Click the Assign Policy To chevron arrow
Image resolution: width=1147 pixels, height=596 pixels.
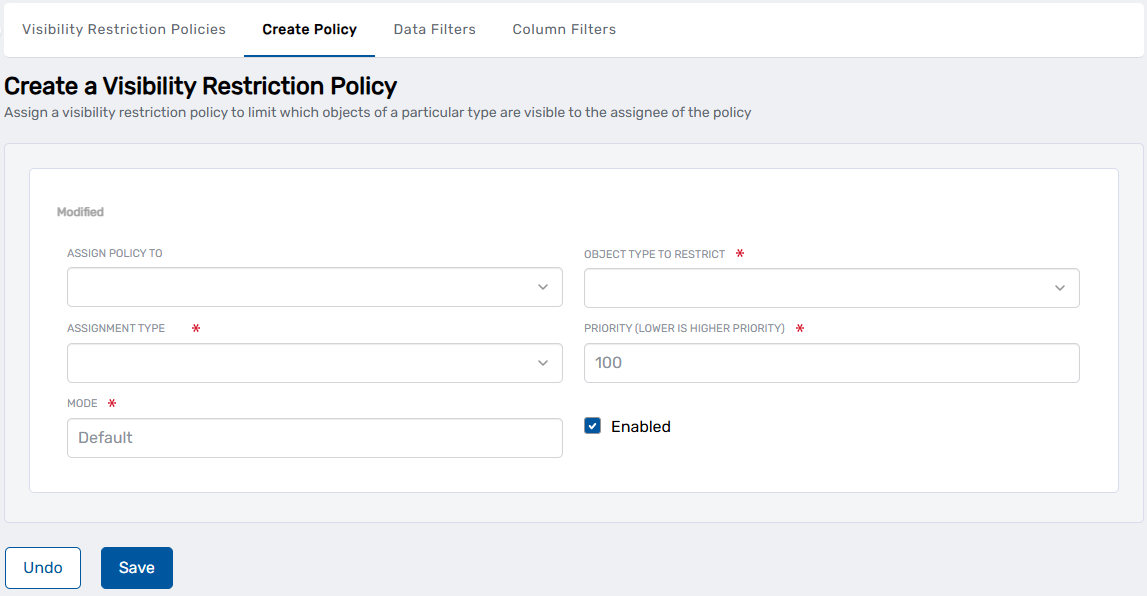pyautogui.click(x=545, y=287)
